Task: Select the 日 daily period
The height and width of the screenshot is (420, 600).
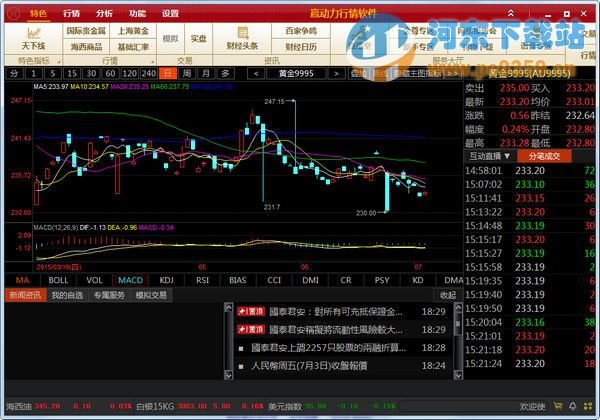Action: [x=168, y=73]
